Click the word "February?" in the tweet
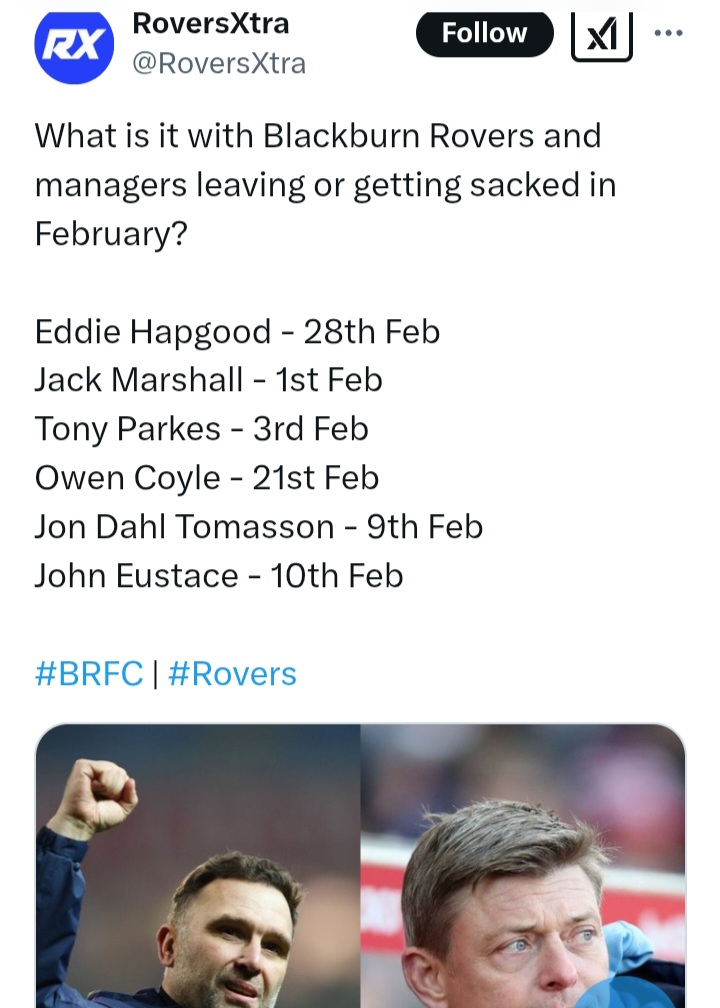The image size is (720, 1008). click(112, 233)
